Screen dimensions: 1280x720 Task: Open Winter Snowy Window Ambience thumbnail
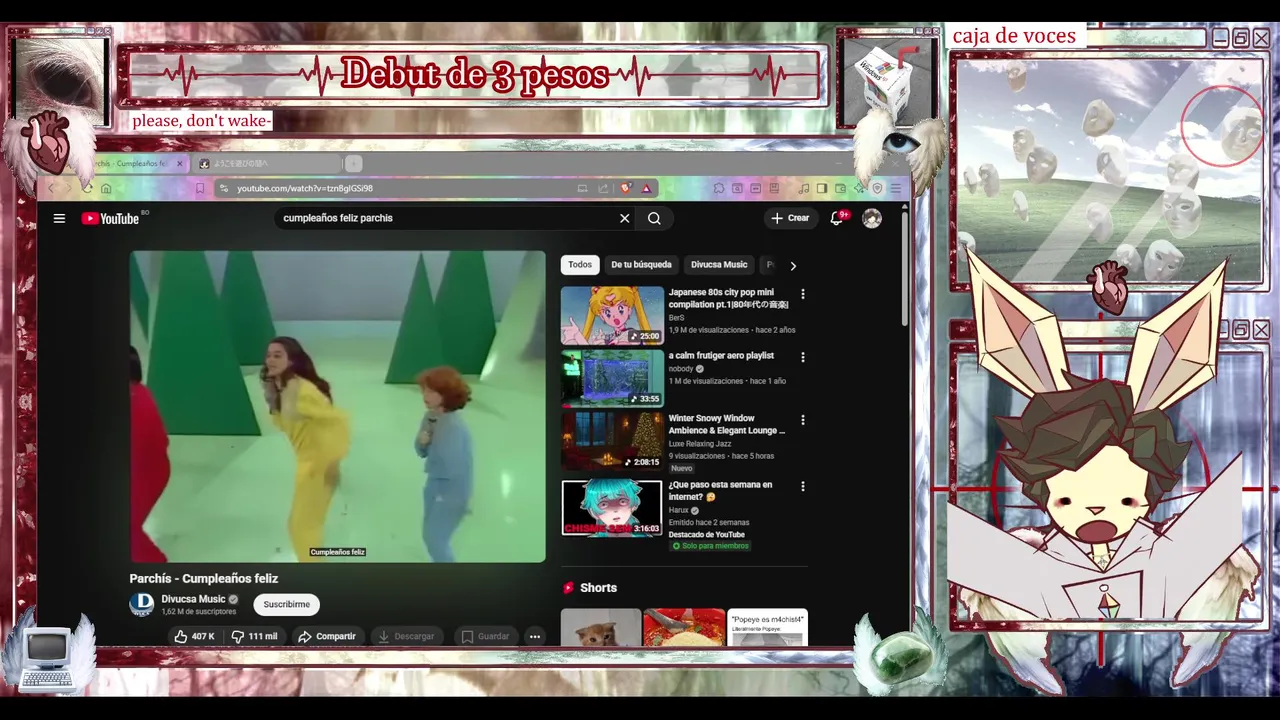pyautogui.click(x=612, y=441)
